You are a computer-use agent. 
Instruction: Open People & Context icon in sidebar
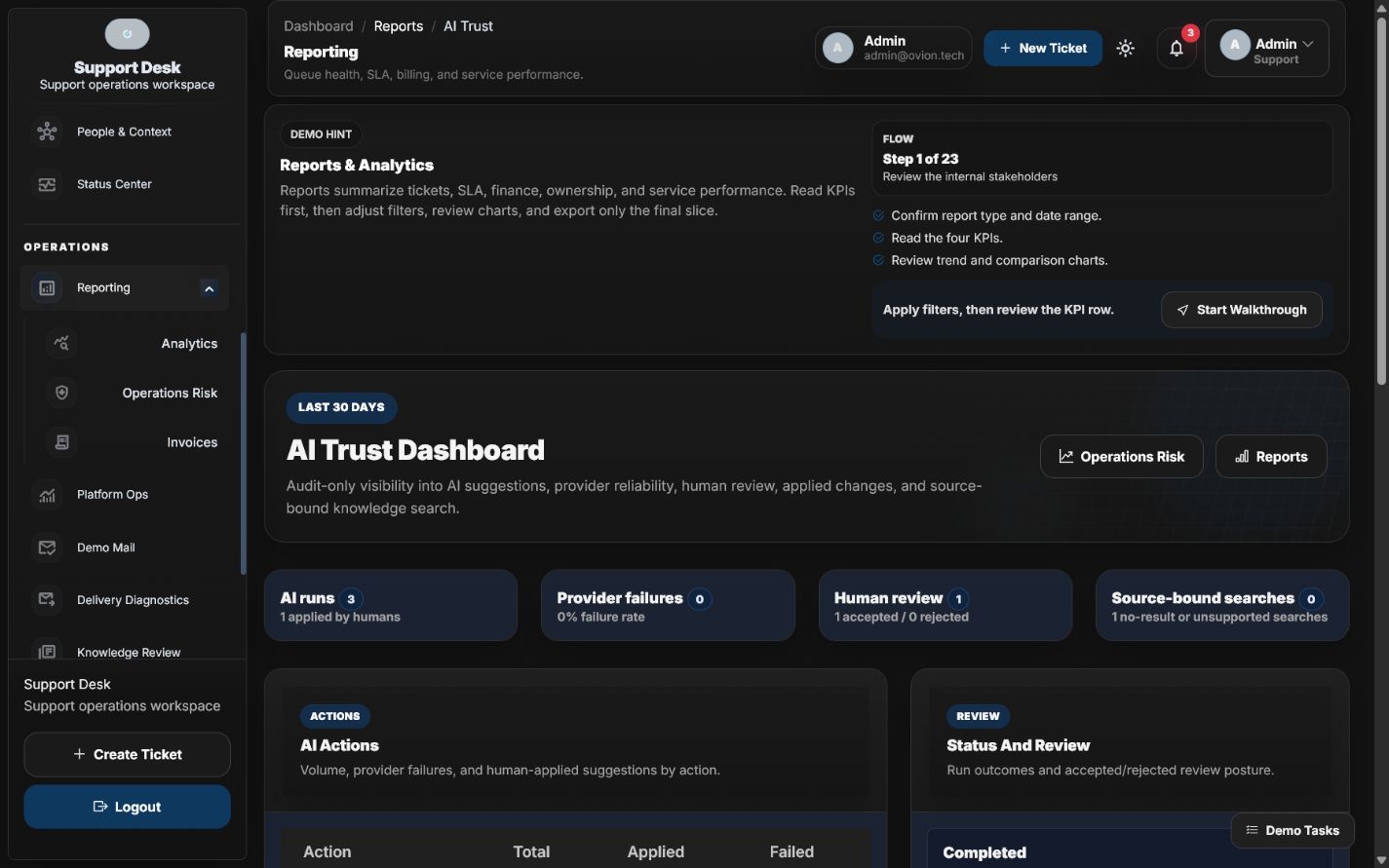click(x=47, y=132)
